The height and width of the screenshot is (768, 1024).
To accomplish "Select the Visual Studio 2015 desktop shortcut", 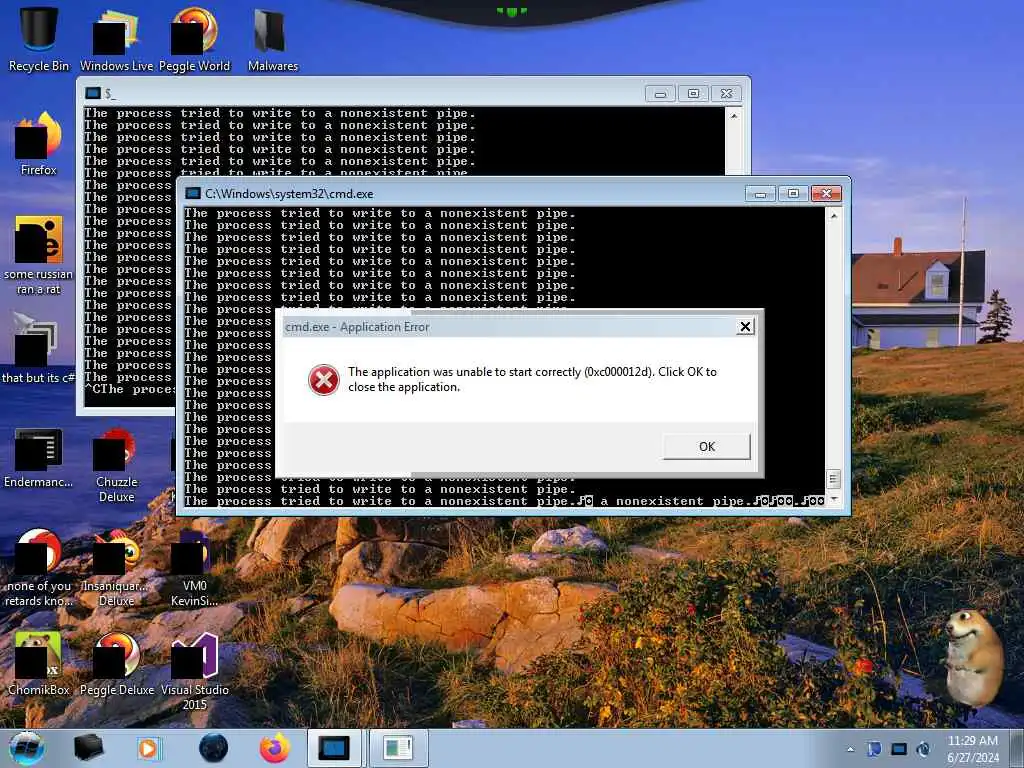I will (x=195, y=671).
